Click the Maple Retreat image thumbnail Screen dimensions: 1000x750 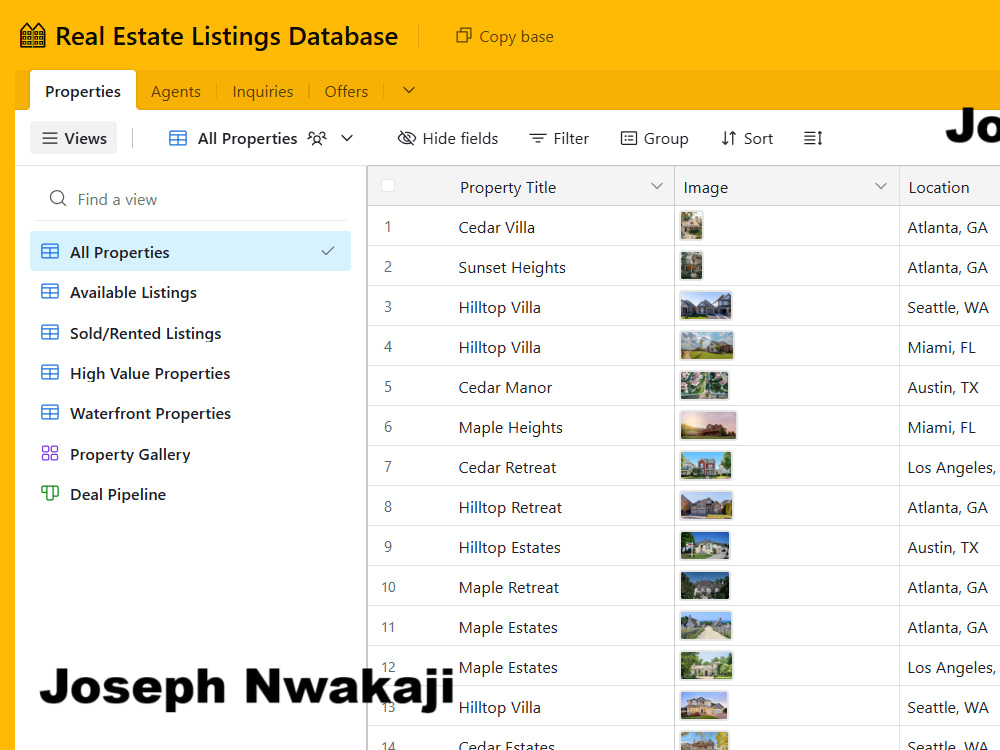point(705,586)
